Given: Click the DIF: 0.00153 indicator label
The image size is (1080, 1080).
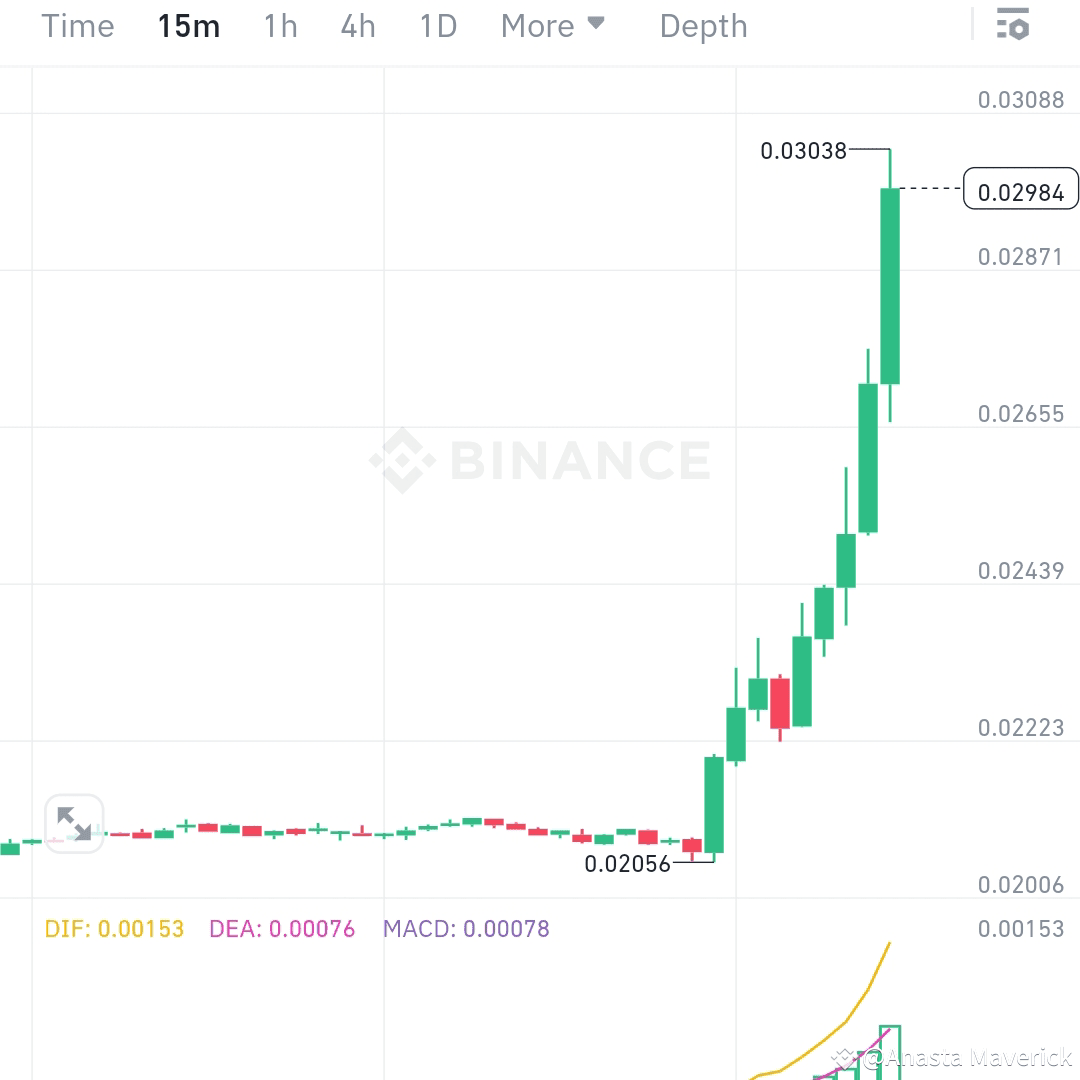Looking at the screenshot, I should click(114, 928).
